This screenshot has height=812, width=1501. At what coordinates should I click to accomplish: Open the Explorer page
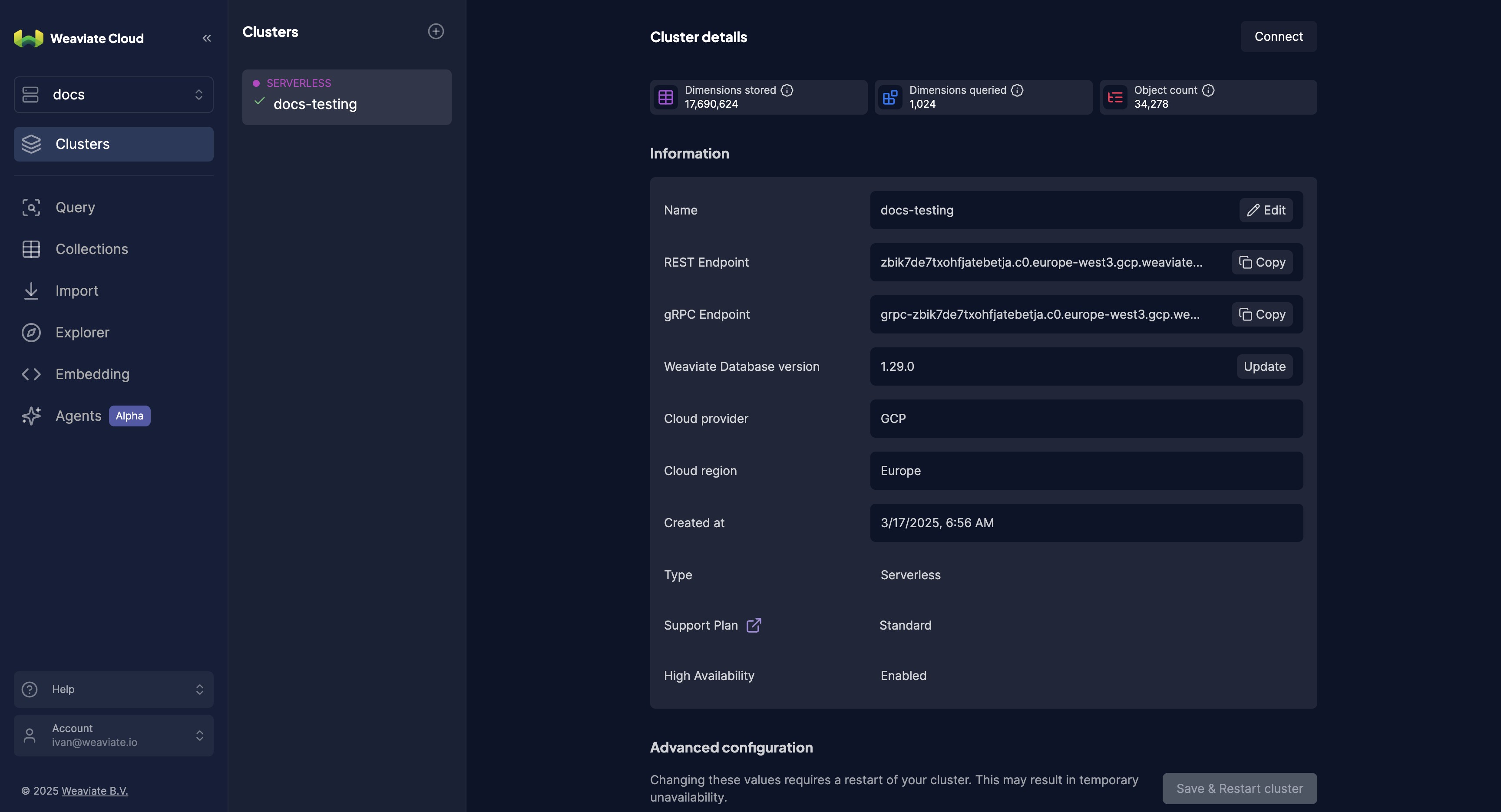coord(114,333)
